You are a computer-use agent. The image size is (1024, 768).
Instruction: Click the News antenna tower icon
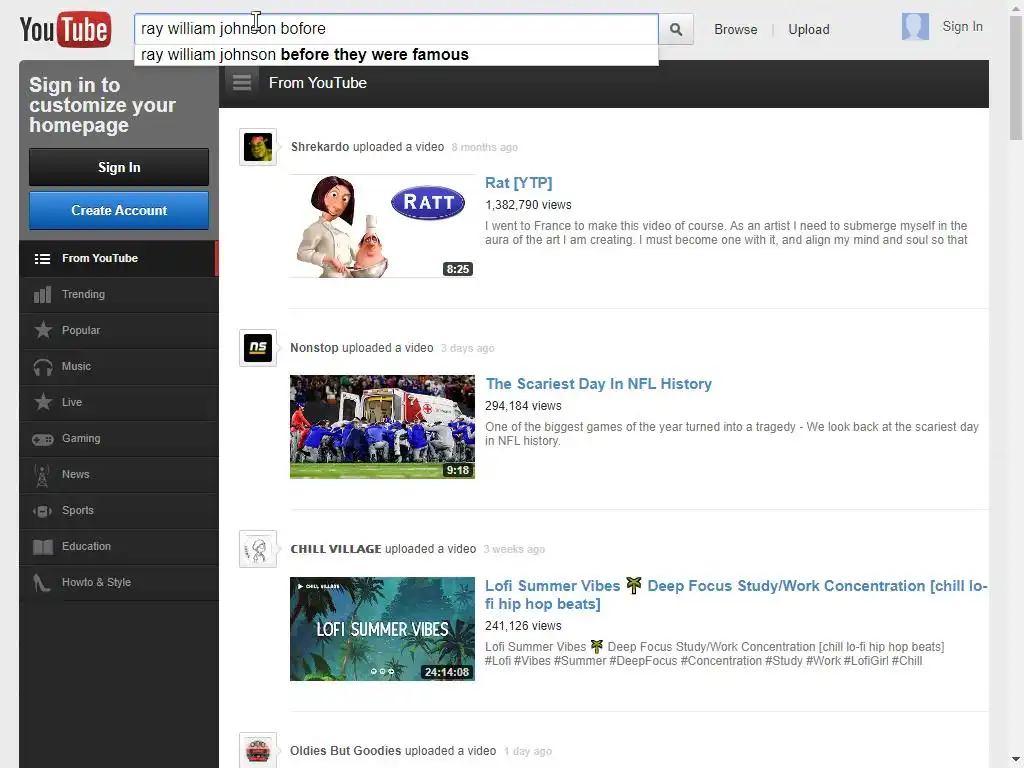(x=42, y=475)
